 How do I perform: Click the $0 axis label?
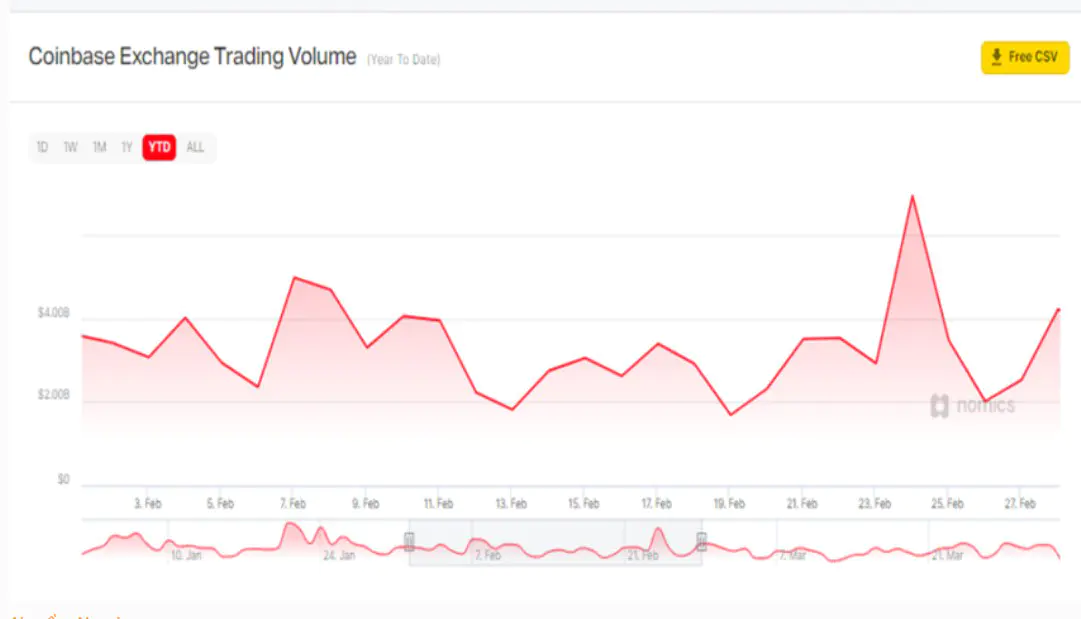click(63, 479)
